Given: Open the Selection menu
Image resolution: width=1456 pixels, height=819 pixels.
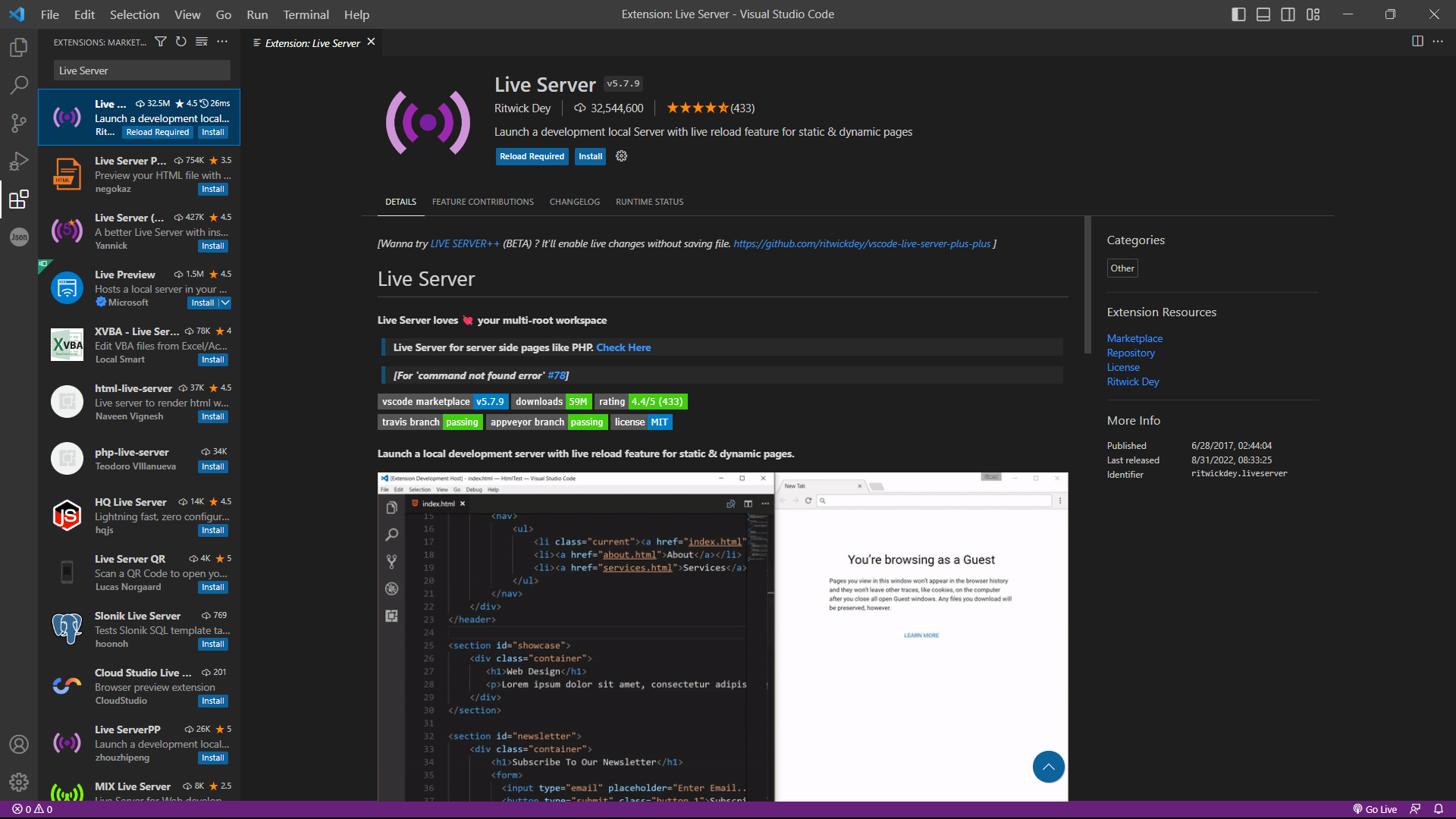Looking at the screenshot, I should [x=134, y=14].
